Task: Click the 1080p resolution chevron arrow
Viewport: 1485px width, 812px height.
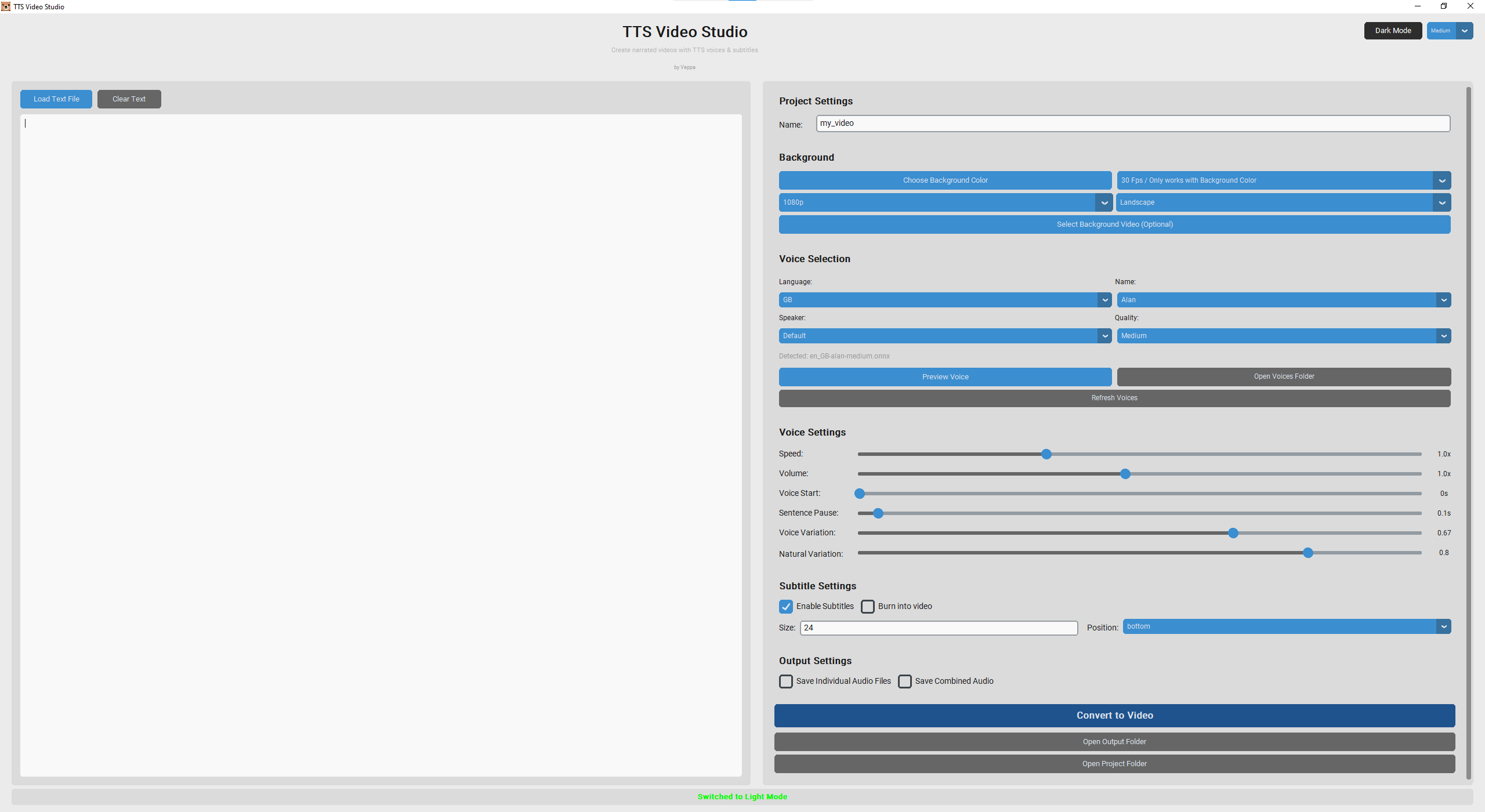Action: [x=1104, y=202]
